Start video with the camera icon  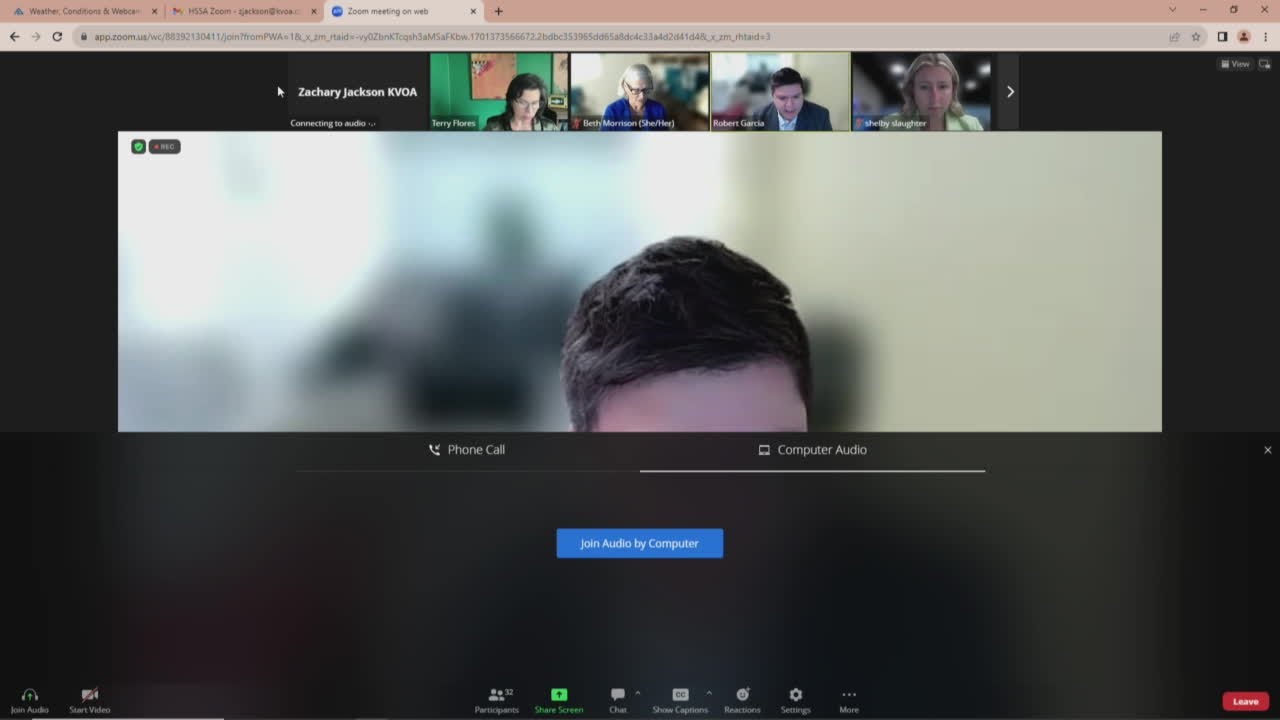[89, 695]
